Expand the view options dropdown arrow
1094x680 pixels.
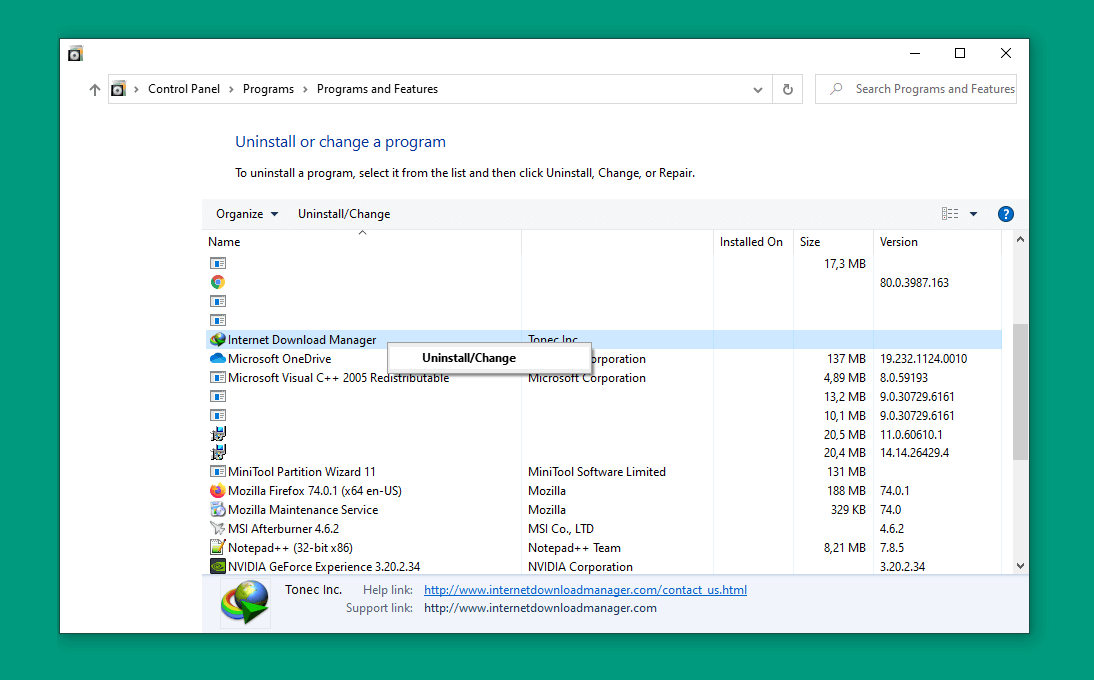(x=973, y=214)
